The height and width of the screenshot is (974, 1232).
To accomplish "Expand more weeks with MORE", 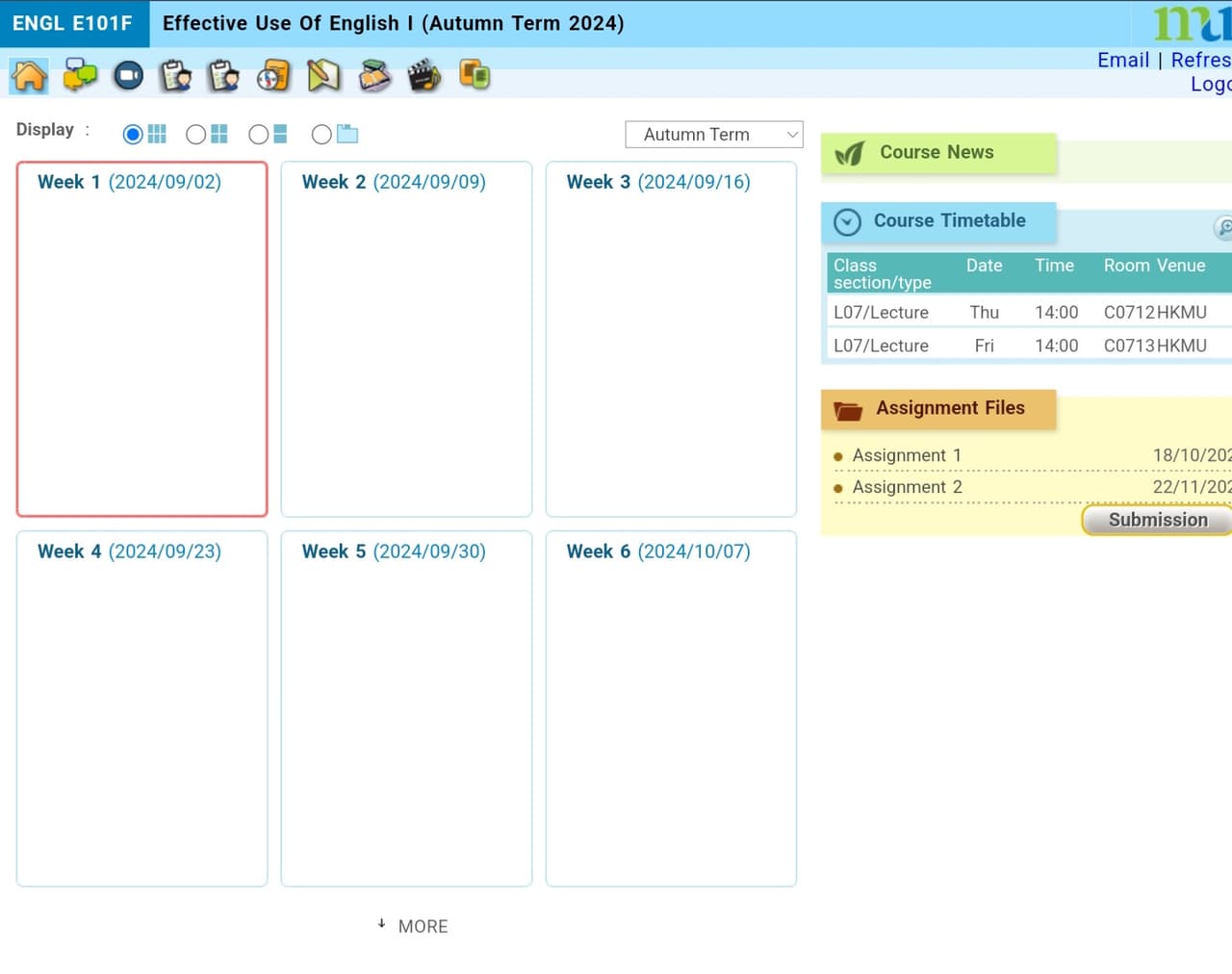I will [413, 926].
